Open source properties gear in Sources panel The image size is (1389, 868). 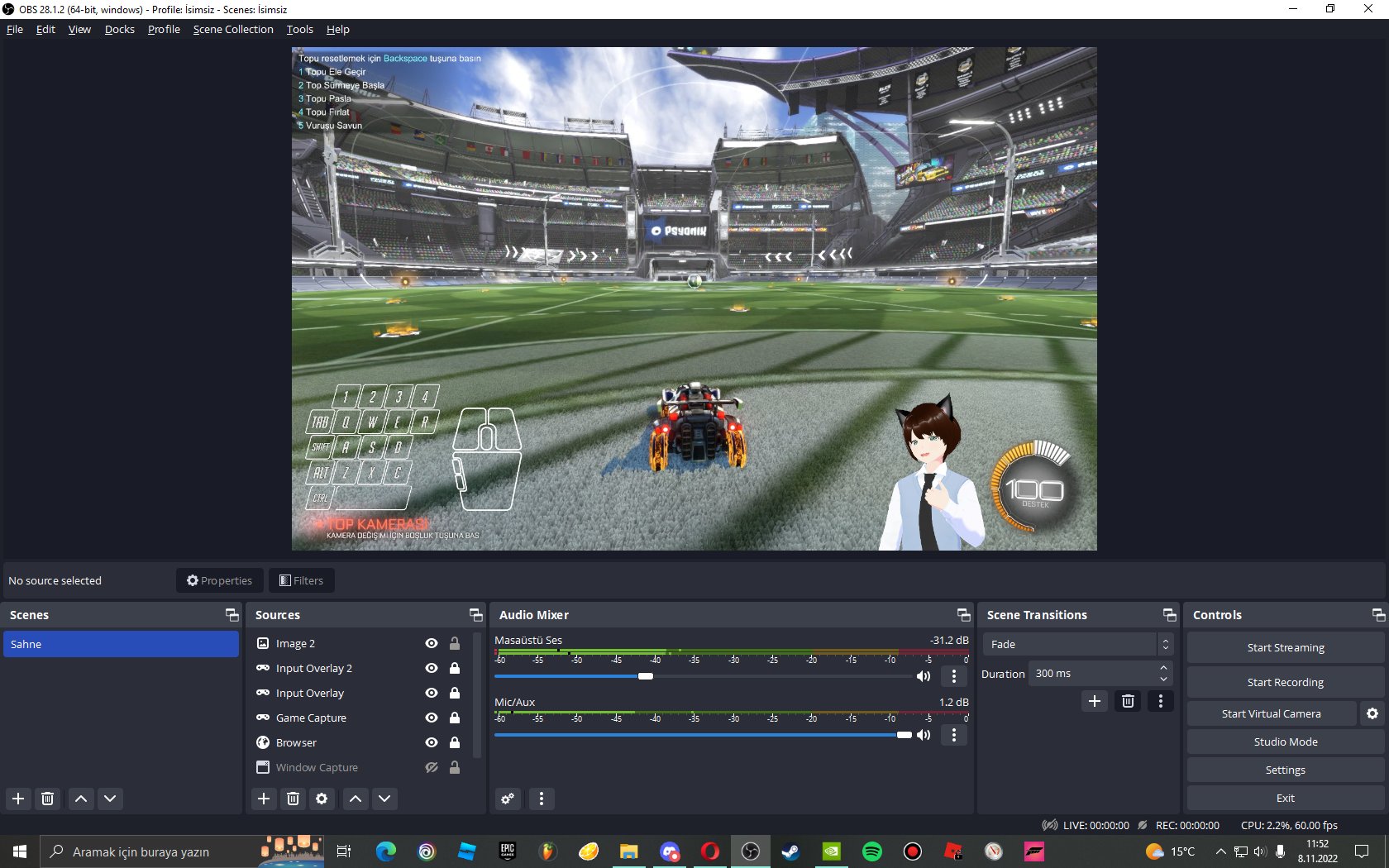pos(322,799)
